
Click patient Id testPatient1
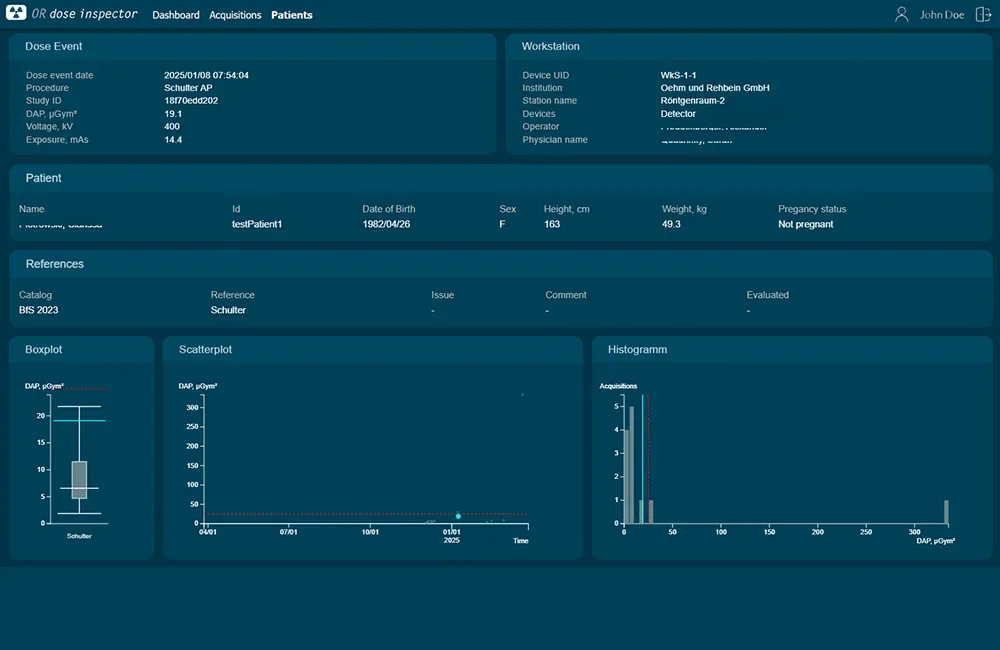[x=257, y=224]
